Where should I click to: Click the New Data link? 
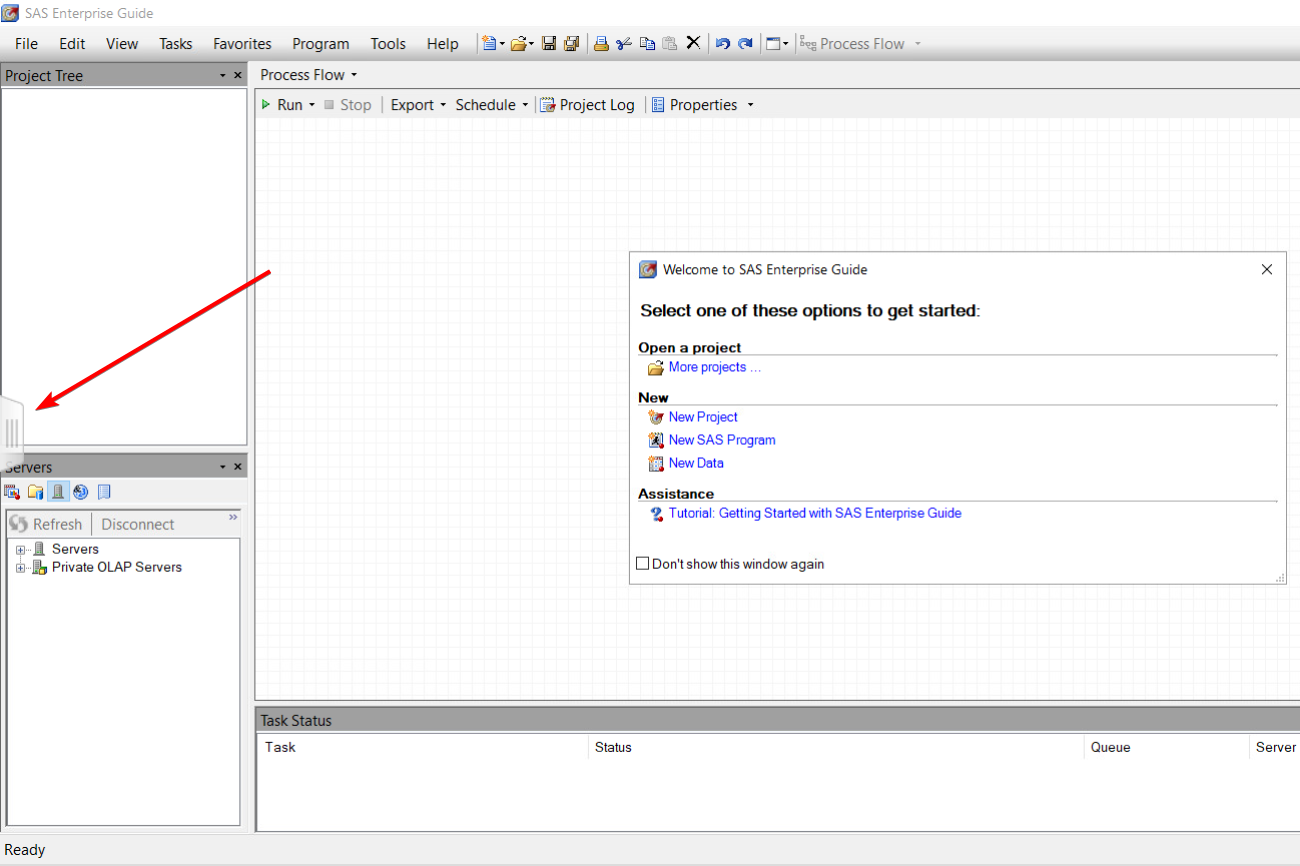696,463
